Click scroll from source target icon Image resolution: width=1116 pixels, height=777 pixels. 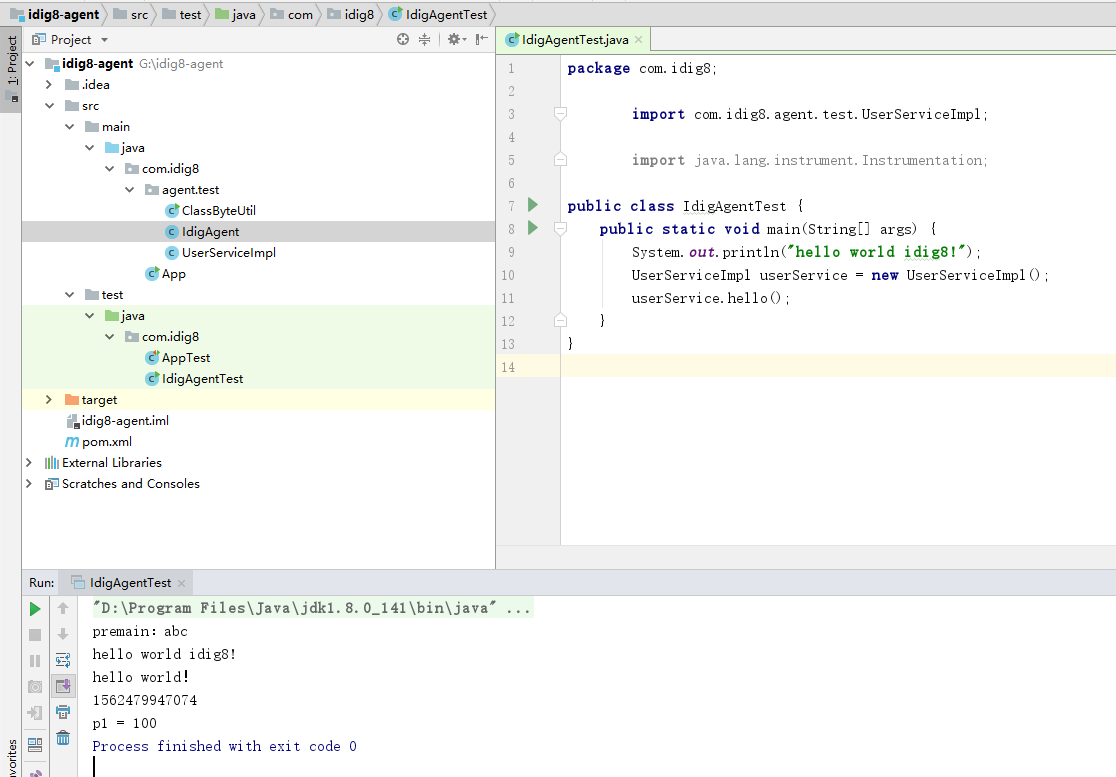[403, 40]
